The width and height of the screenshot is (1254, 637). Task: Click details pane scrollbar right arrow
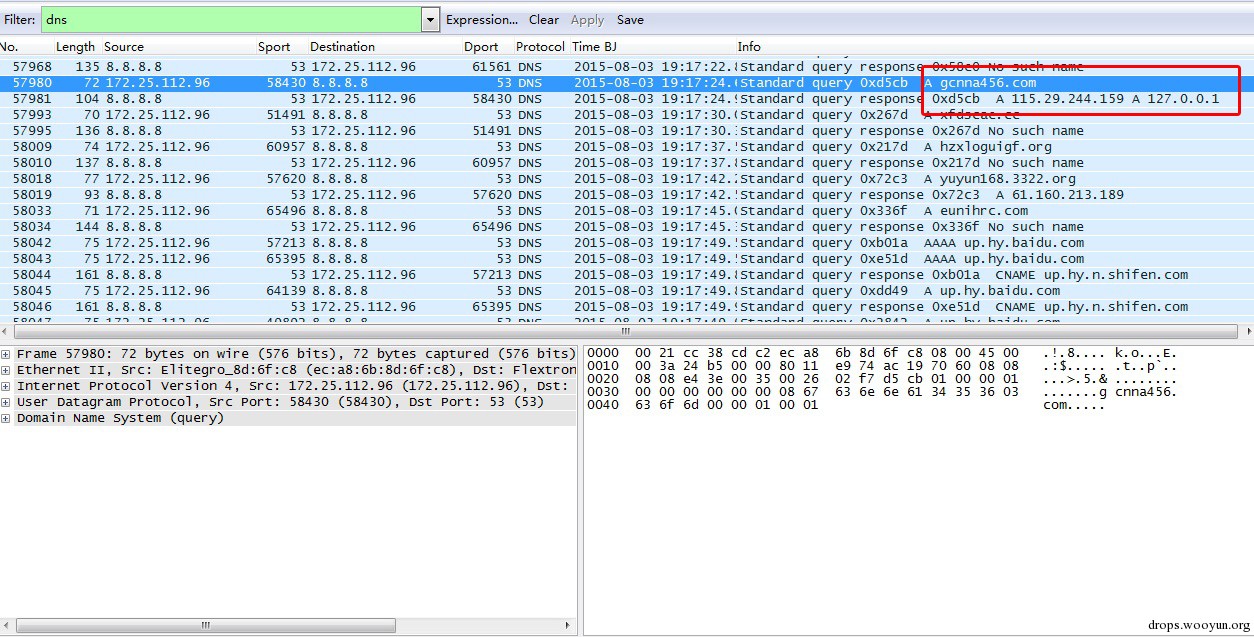coord(569,627)
